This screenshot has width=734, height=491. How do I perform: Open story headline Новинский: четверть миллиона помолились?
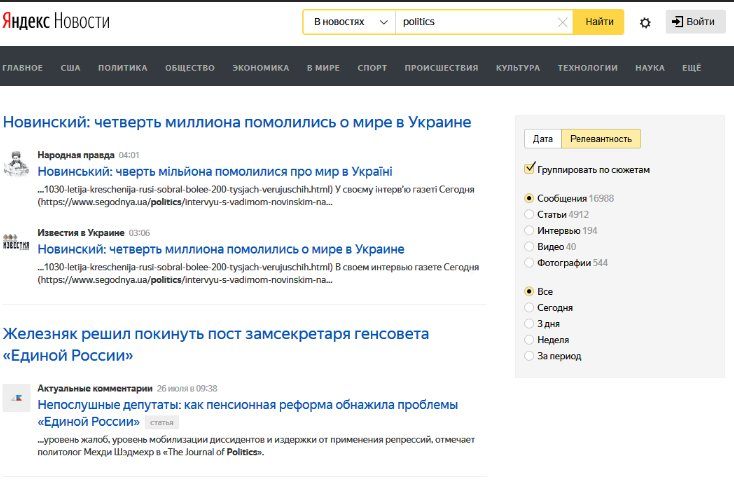[237, 122]
